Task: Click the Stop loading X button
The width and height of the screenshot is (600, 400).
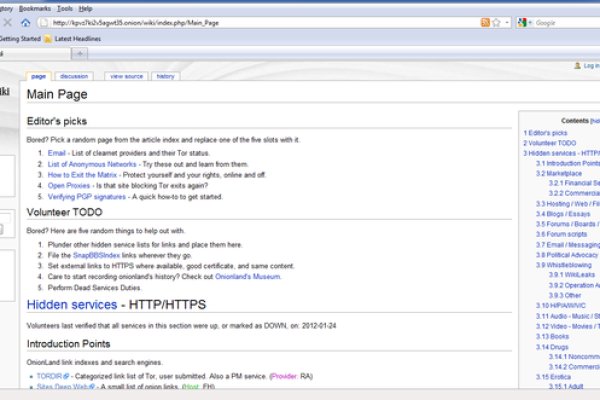Action: point(7,23)
